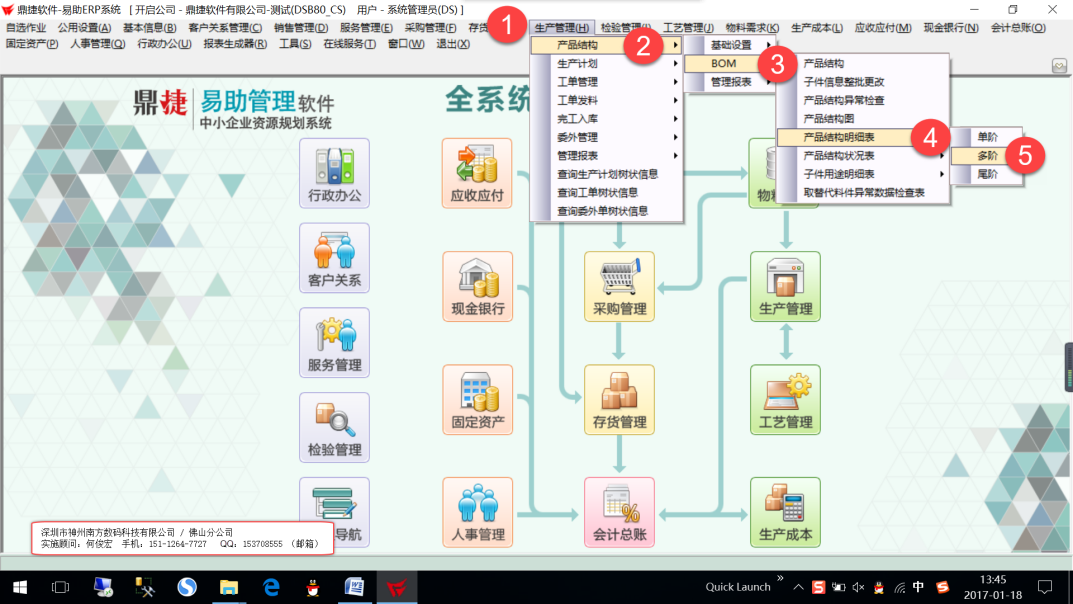
Task: Open the Windows Start menu
Action: [20, 588]
